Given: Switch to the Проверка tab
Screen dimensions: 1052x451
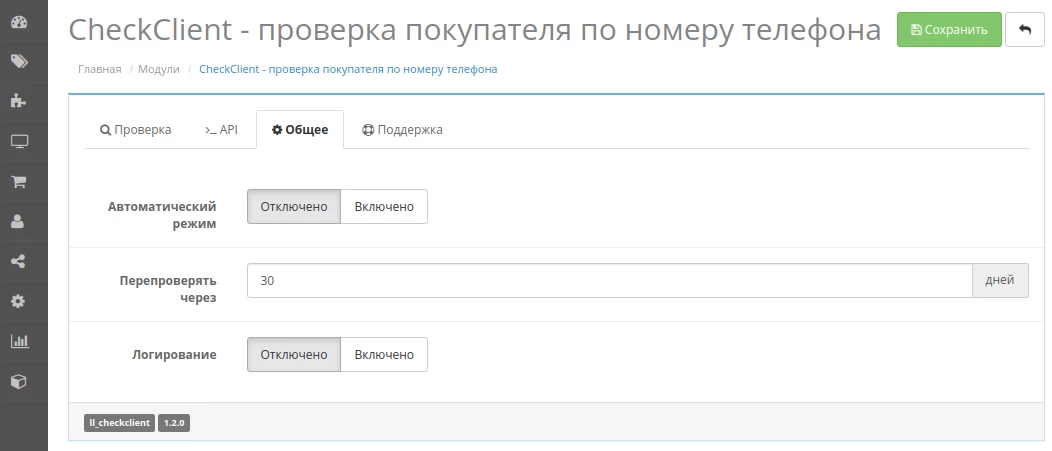Looking at the screenshot, I should tap(136, 130).
